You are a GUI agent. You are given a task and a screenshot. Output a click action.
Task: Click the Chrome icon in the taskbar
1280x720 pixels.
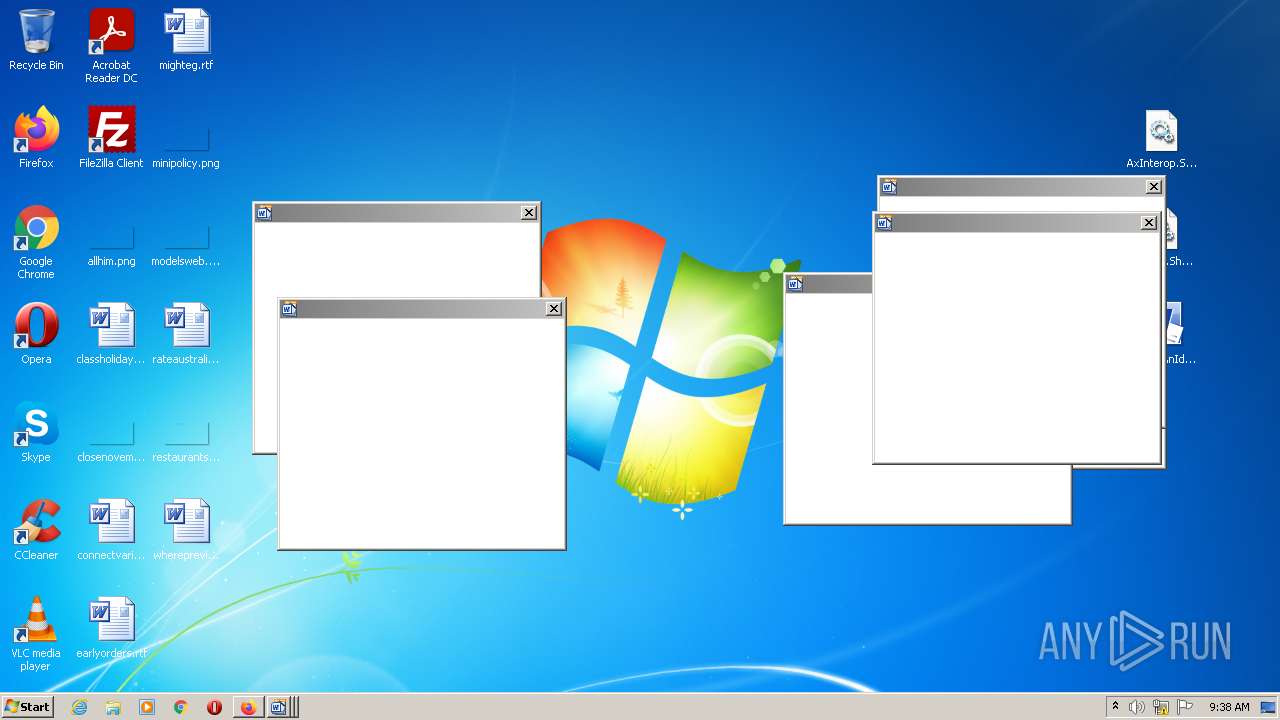point(180,707)
